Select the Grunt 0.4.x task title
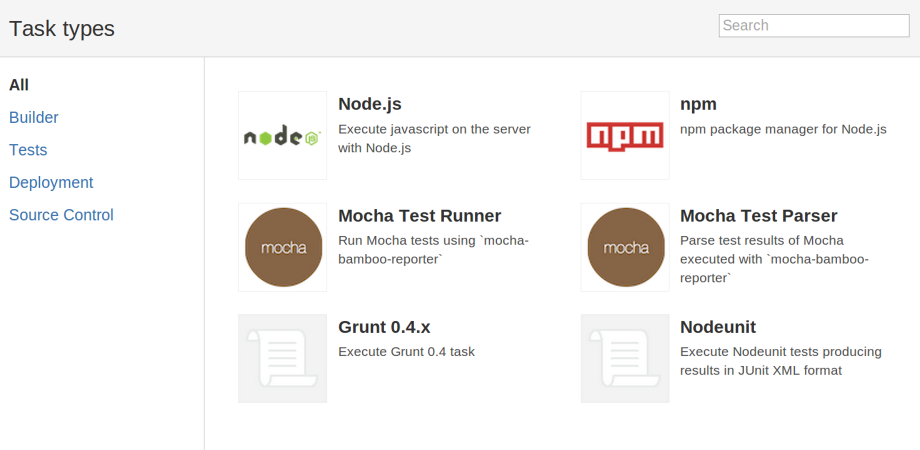The image size is (920, 450). tap(384, 327)
